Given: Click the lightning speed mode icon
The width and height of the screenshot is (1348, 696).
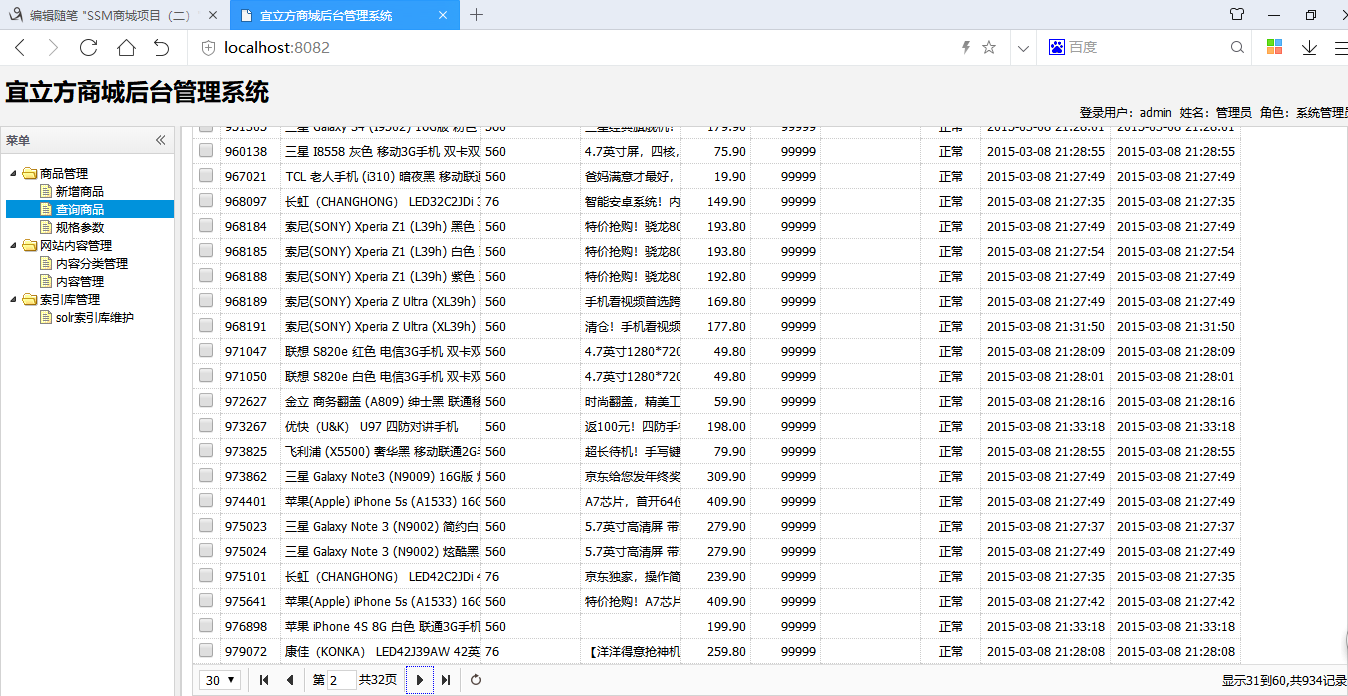Looking at the screenshot, I should pos(966,47).
